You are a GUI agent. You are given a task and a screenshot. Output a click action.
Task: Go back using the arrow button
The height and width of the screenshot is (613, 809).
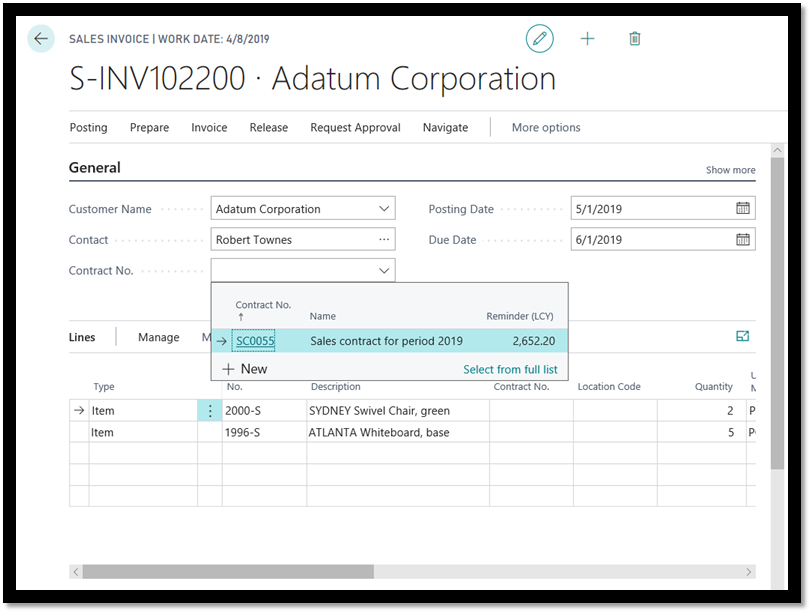[41, 39]
